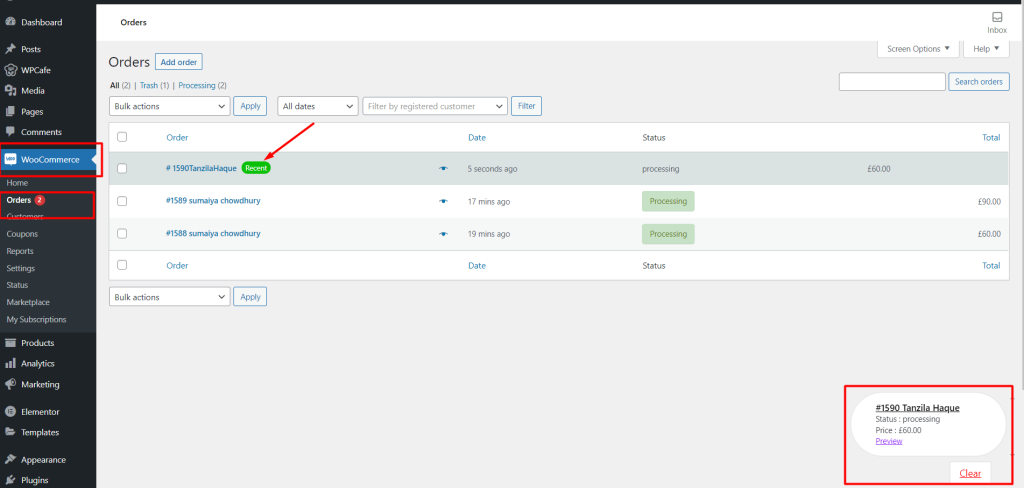The height and width of the screenshot is (488, 1024).
Task: Sort by Date column header
Action: [477, 137]
